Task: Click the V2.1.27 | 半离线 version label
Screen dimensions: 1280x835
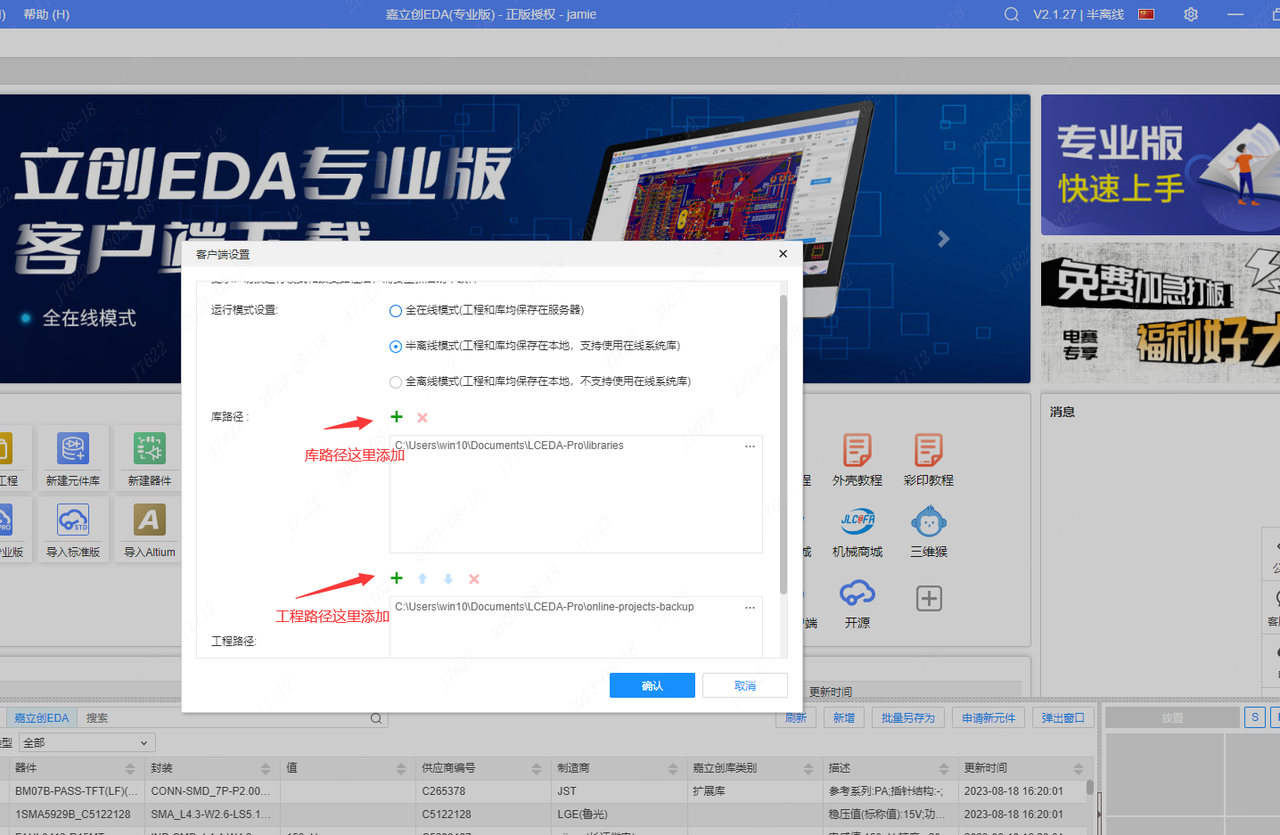Action: (x=1079, y=14)
